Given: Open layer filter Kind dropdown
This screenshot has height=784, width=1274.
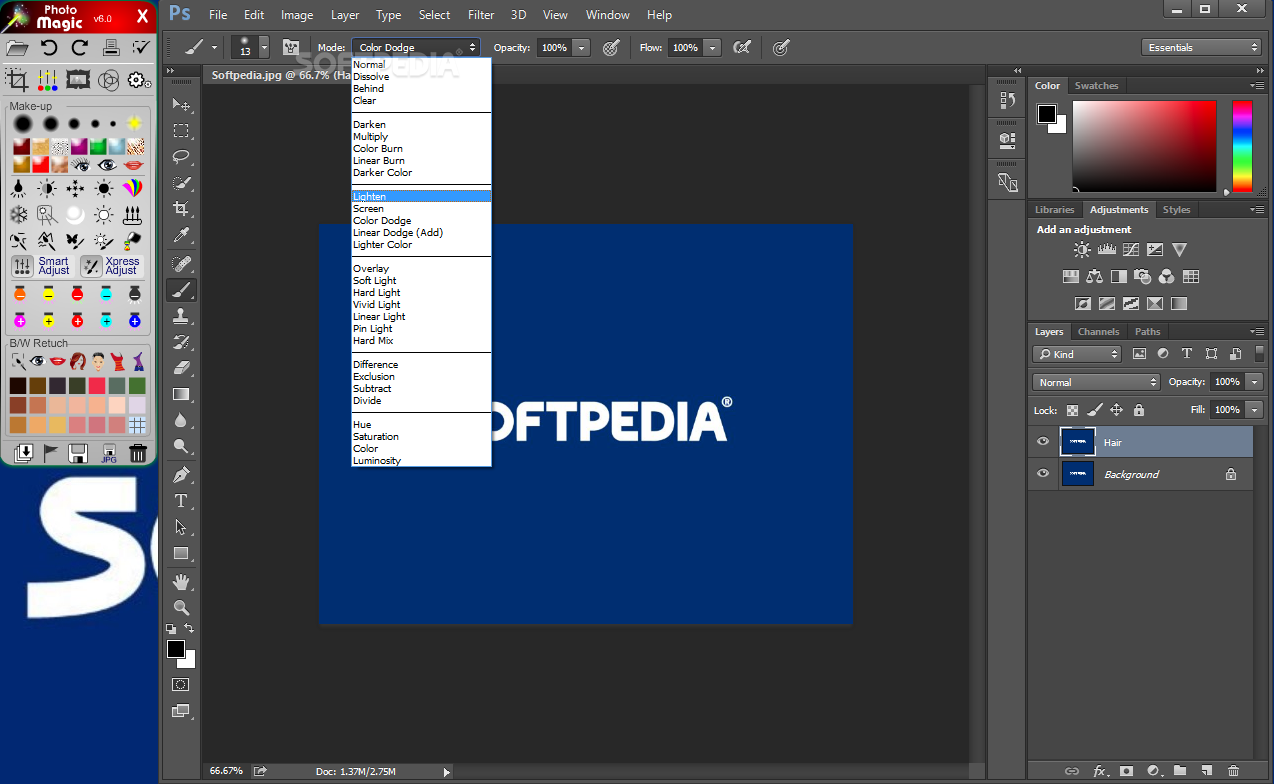Looking at the screenshot, I should coord(1077,354).
